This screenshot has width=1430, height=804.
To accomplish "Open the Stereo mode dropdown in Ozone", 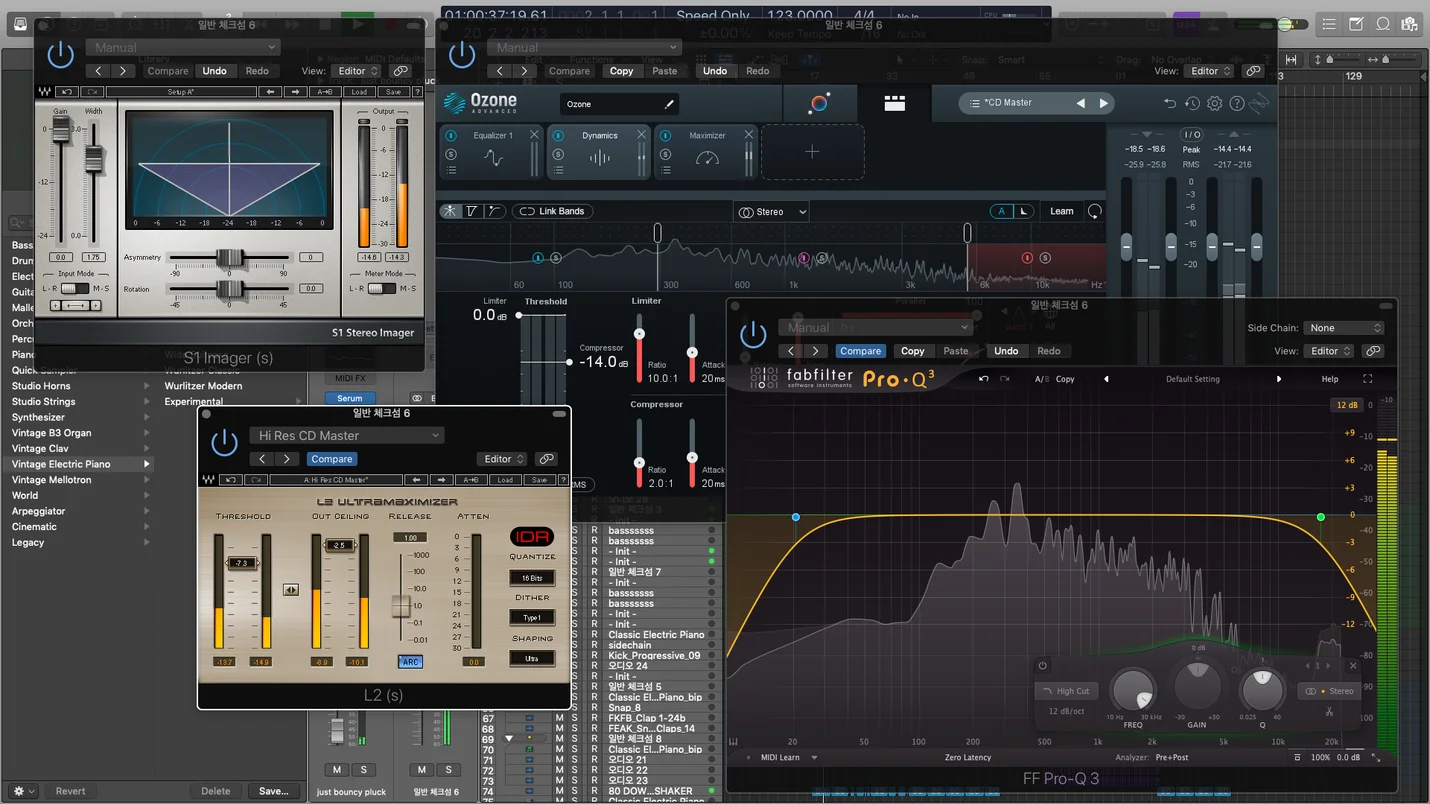I will pyautogui.click(x=772, y=212).
